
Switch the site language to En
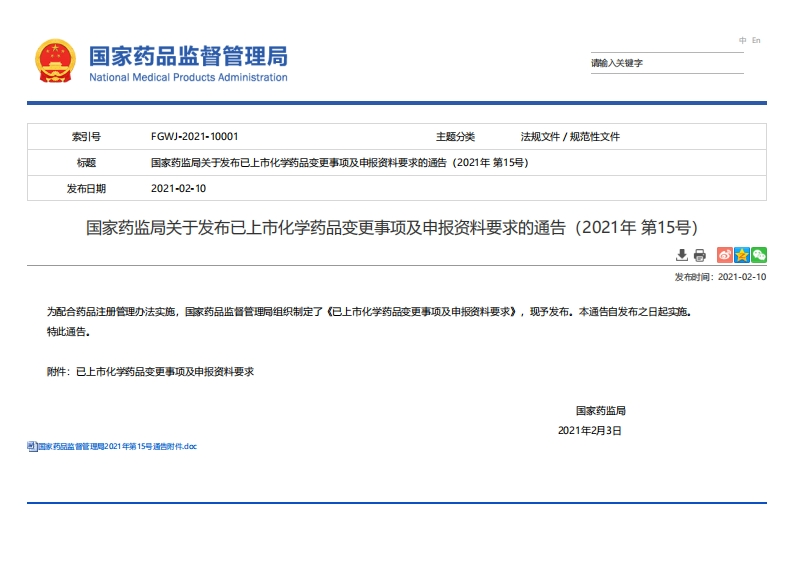point(756,41)
